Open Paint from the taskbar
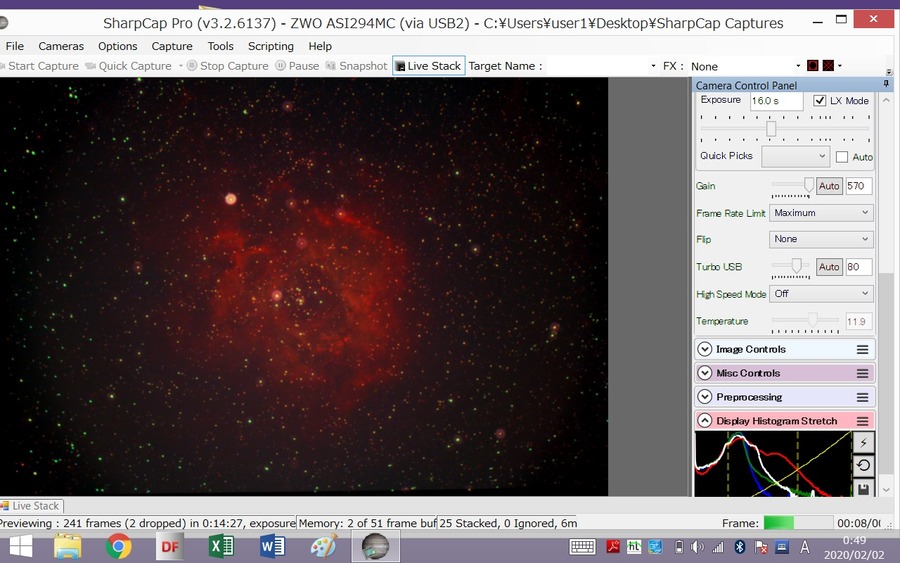This screenshot has width=900, height=563. click(324, 546)
